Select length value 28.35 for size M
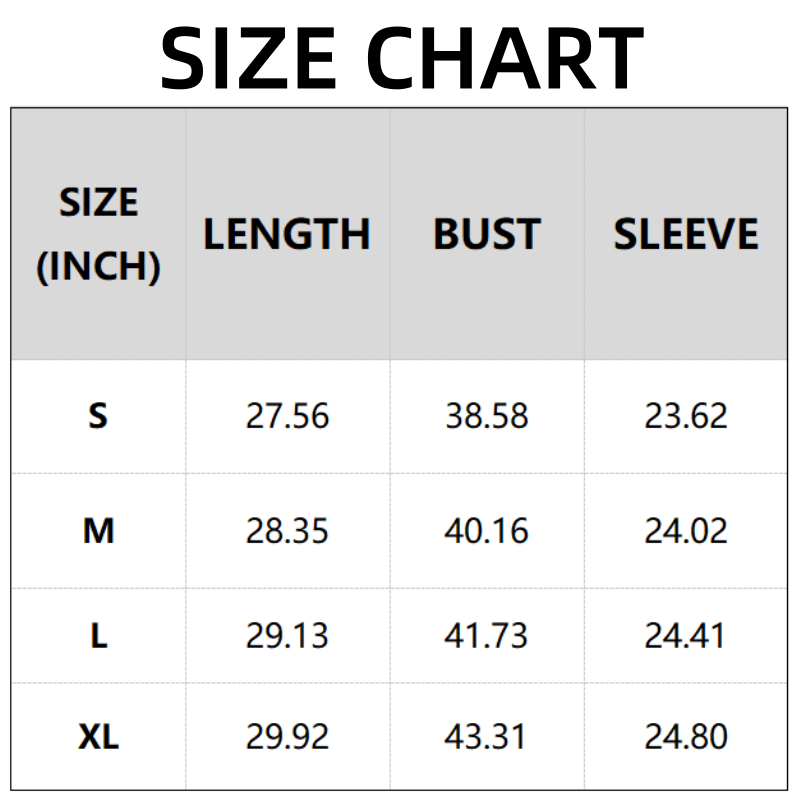This screenshot has height=800, width=800. pyautogui.click(x=287, y=531)
